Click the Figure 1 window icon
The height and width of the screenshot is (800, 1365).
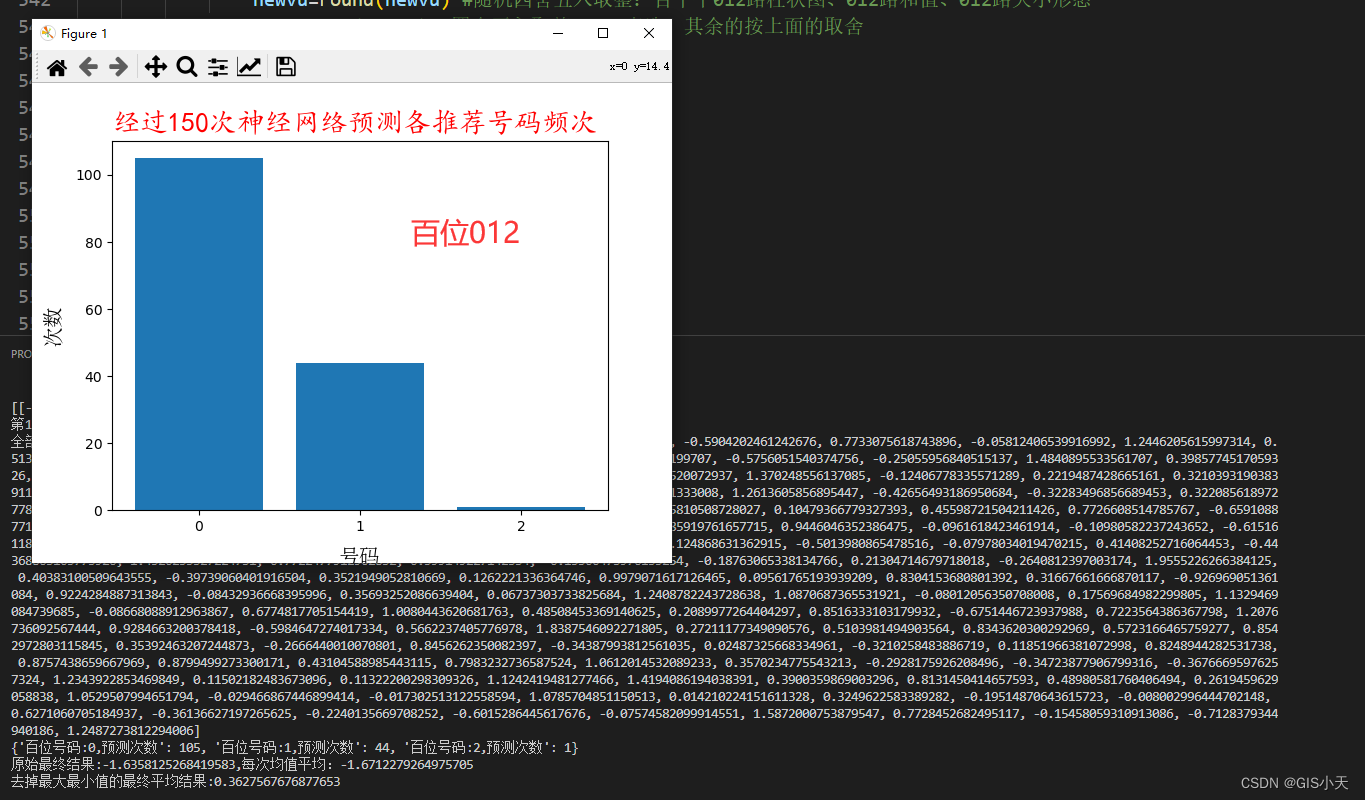[47, 33]
